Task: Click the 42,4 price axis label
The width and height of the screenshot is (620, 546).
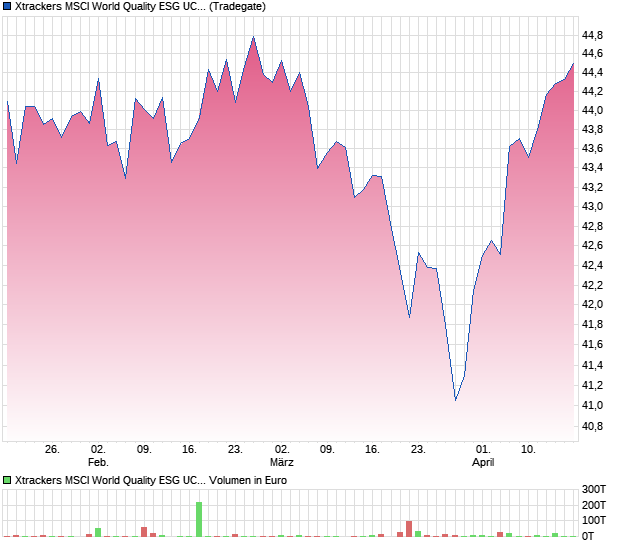Action: tap(592, 265)
